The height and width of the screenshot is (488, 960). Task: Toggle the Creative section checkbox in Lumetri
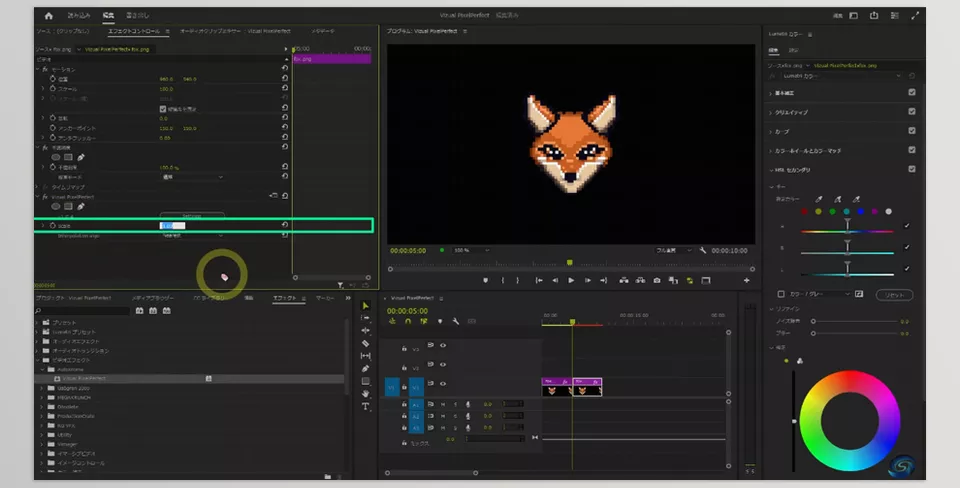point(912,111)
